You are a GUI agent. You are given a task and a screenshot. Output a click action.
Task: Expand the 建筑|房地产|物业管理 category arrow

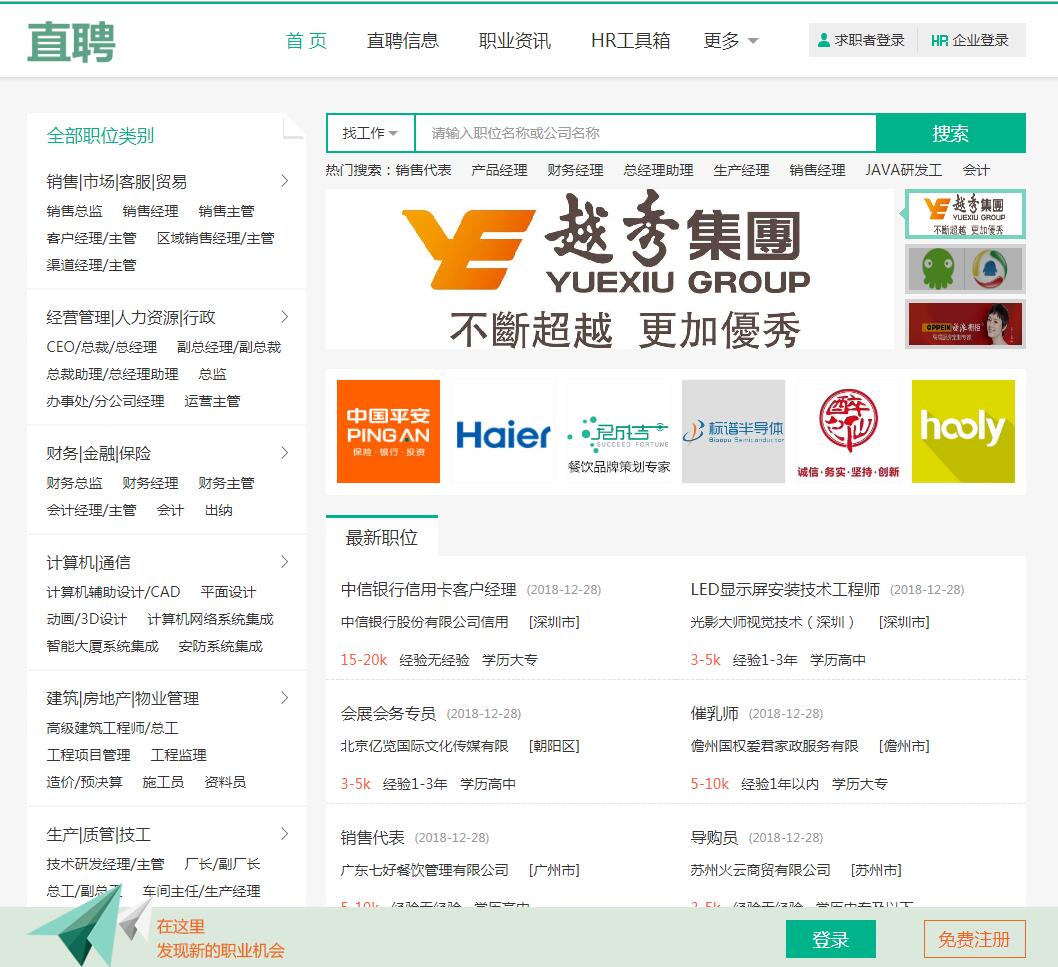coord(285,698)
